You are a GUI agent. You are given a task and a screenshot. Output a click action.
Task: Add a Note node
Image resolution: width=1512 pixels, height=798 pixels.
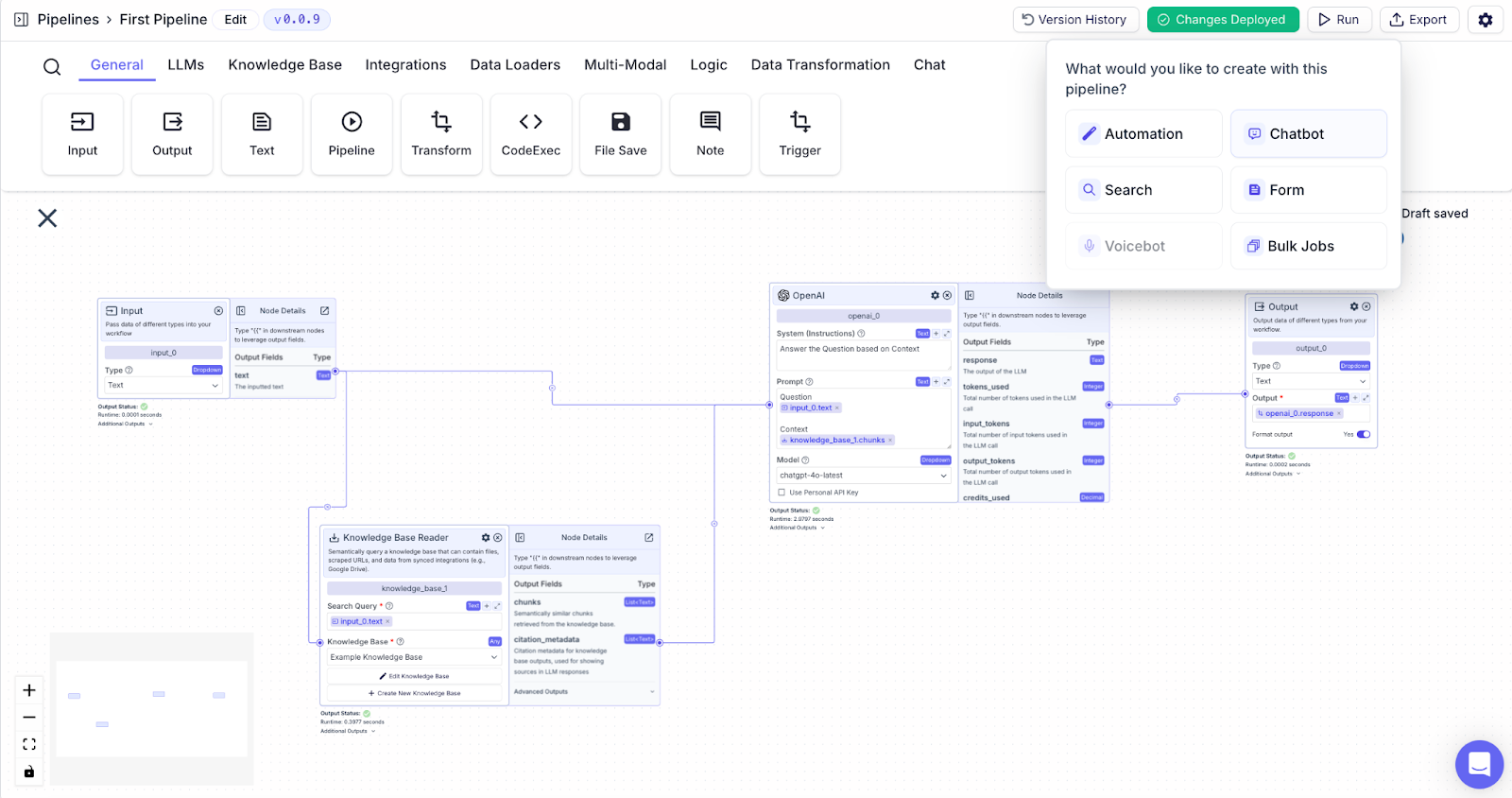[711, 134]
